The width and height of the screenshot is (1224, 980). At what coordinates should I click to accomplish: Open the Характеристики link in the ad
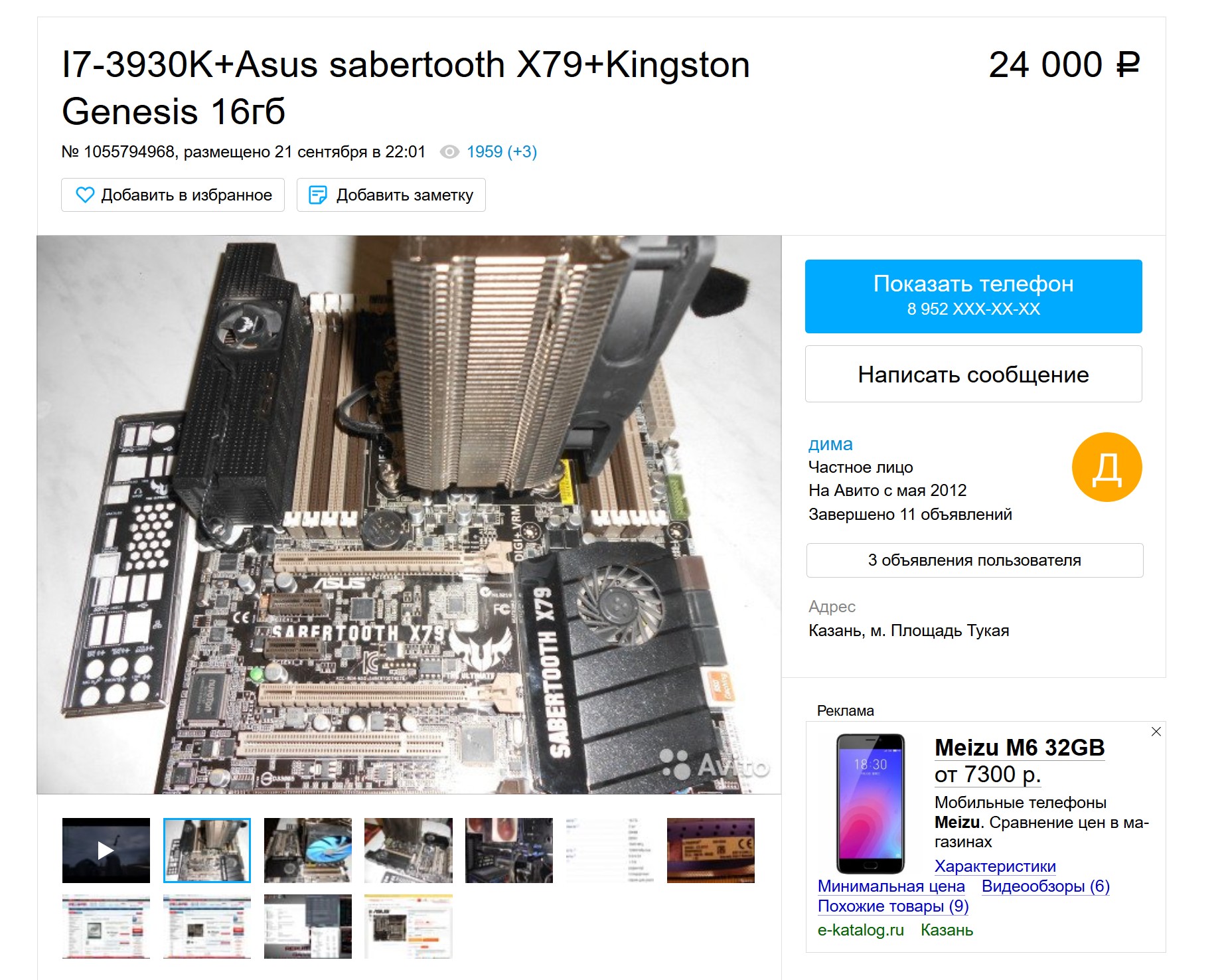[x=995, y=866]
